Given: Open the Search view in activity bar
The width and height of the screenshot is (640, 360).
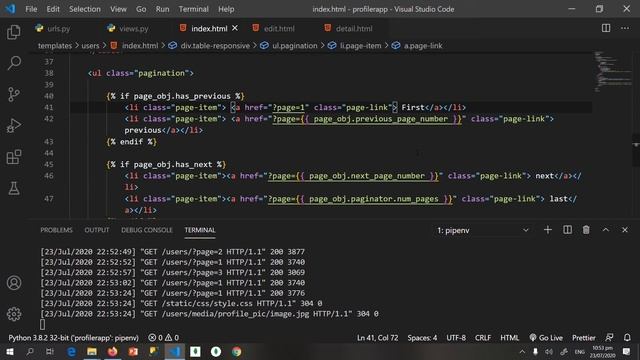Looking at the screenshot, I should click(14, 63).
